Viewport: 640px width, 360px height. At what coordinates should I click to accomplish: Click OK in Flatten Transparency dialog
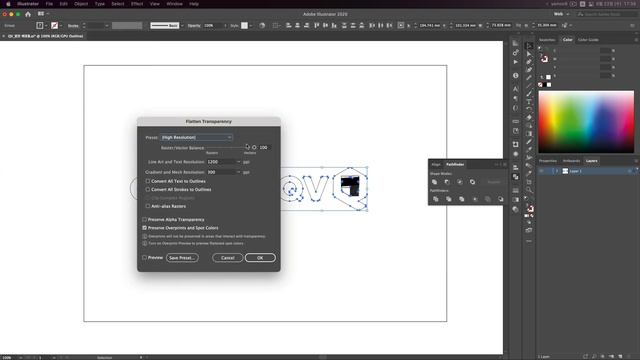click(x=260, y=258)
